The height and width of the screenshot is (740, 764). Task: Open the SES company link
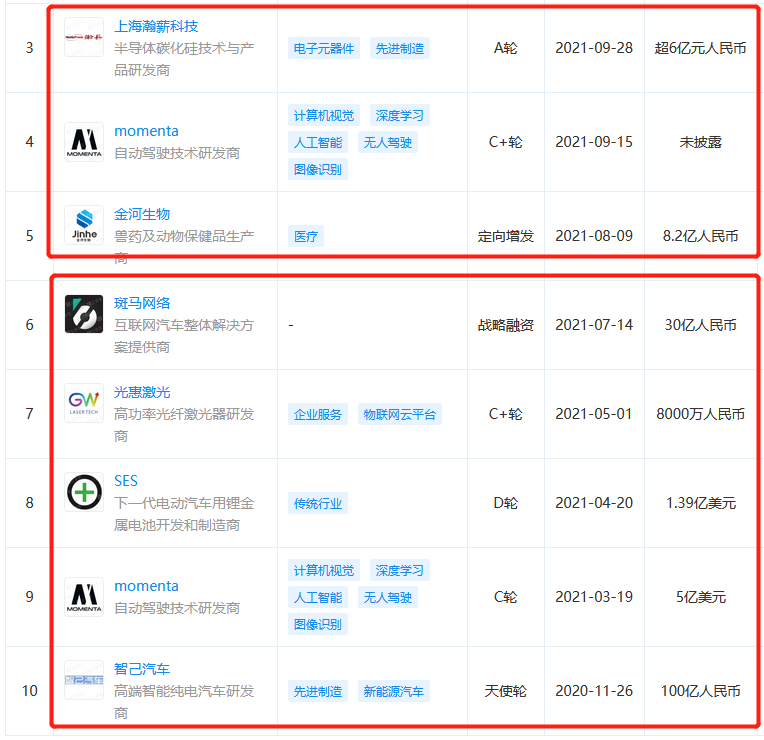tap(126, 481)
